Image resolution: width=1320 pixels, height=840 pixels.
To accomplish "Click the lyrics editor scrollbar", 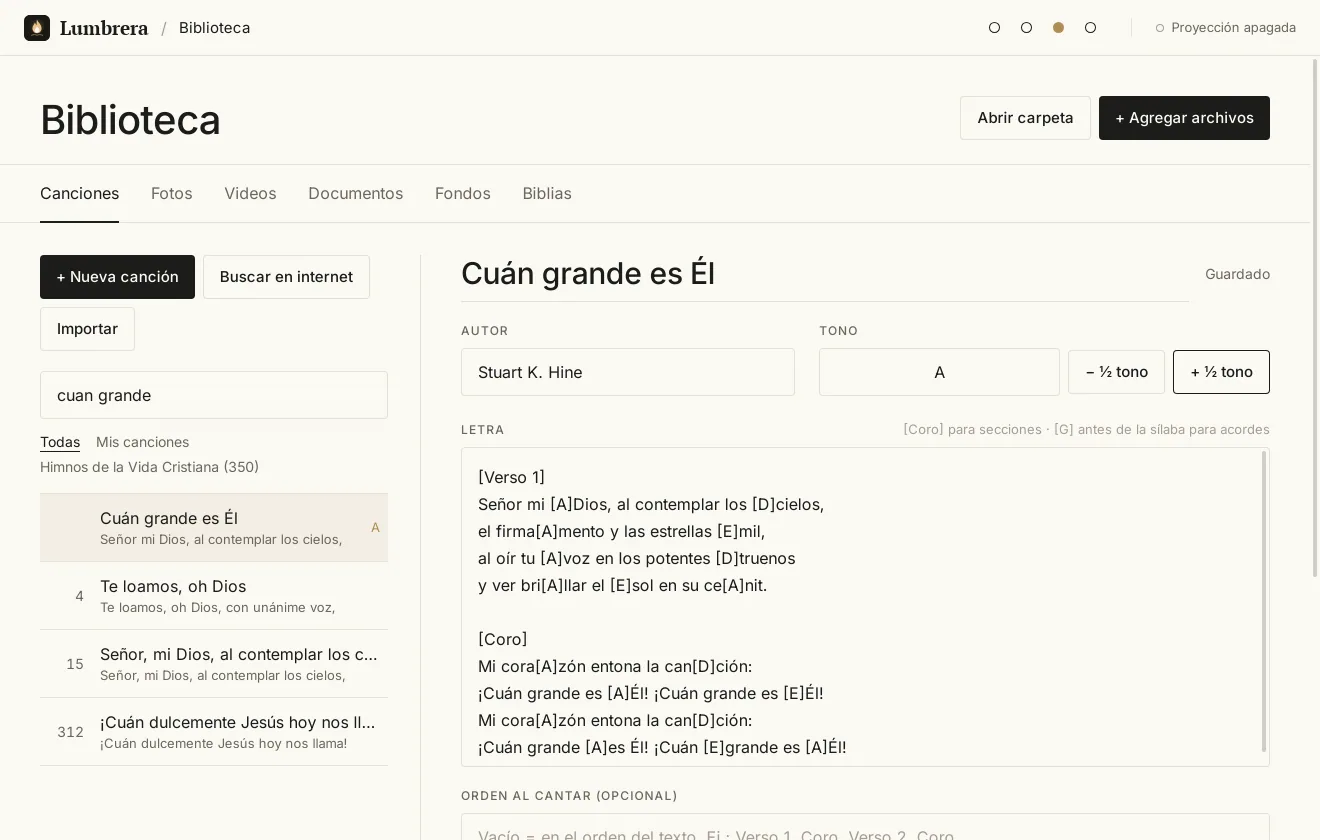I will point(1264,601).
